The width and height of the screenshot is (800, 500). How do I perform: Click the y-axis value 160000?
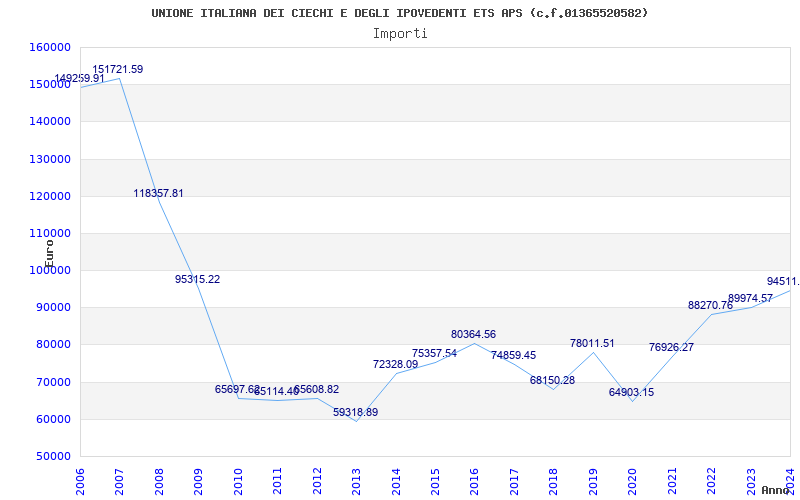point(52,47)
